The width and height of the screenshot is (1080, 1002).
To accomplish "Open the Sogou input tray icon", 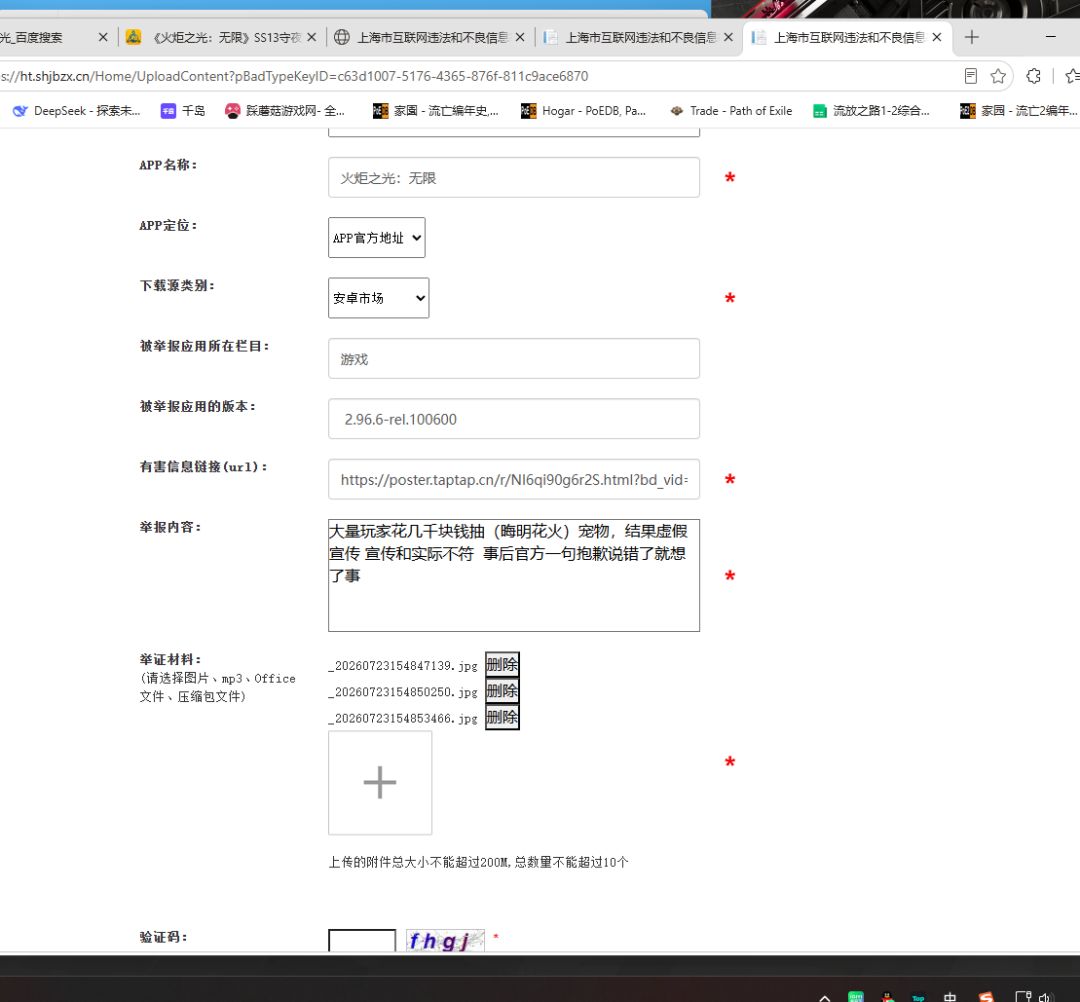I will coord(986,996).
